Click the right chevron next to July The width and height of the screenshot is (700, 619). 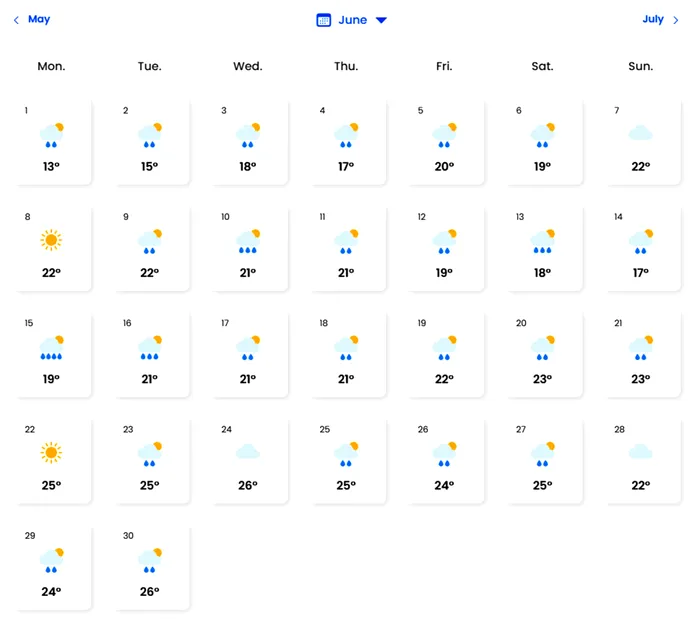point(675,20)
